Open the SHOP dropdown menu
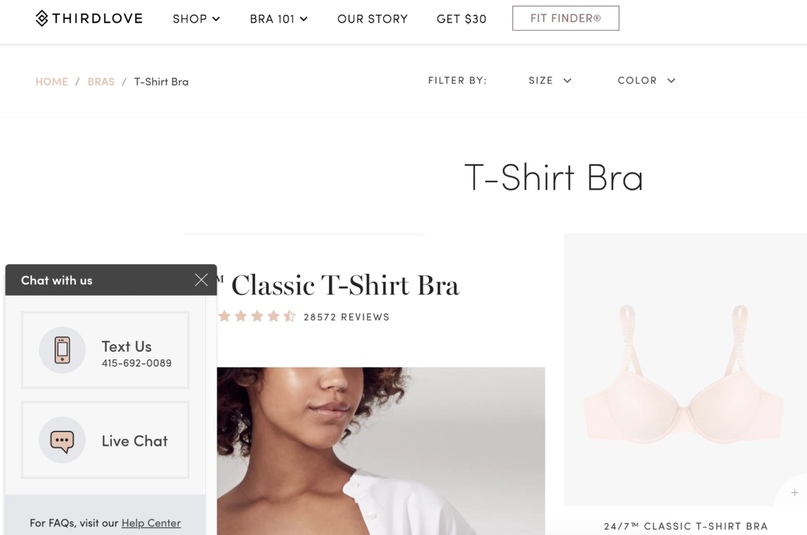 pyautogui.click(x=196, y=19)
